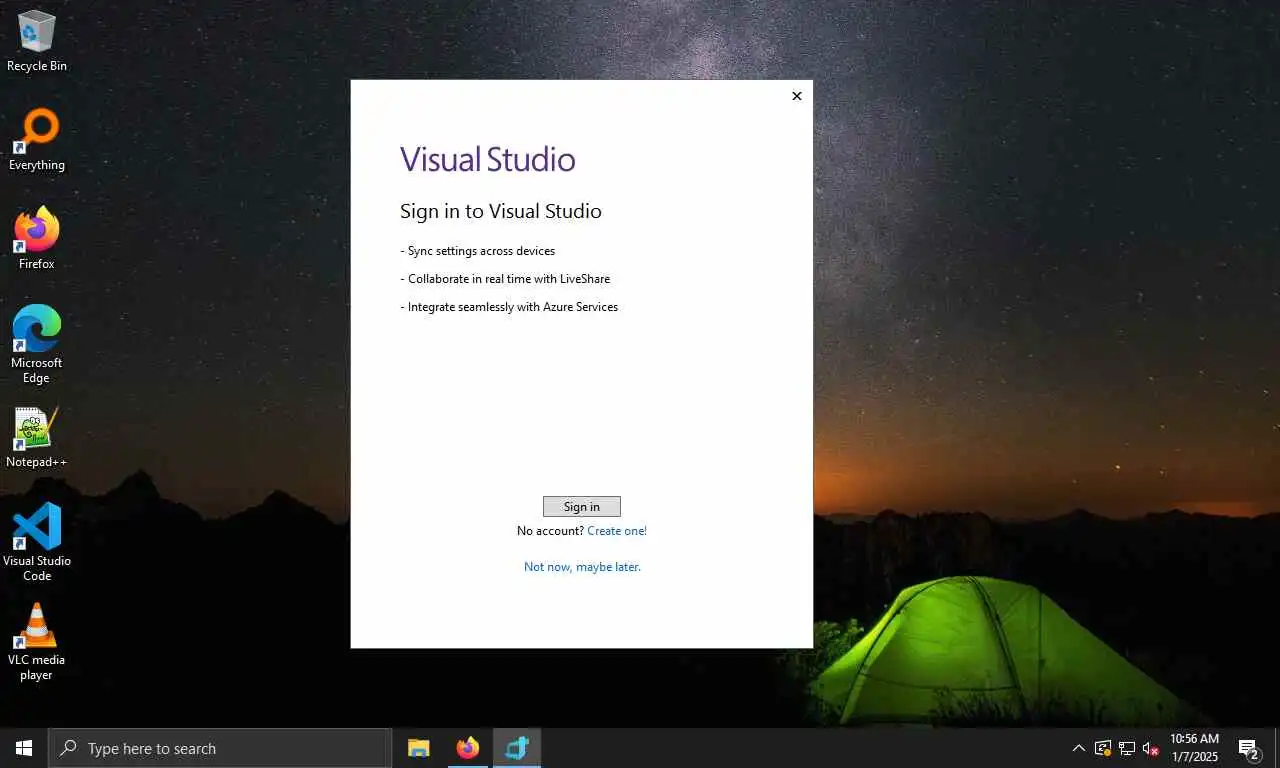Select the VLC media player desktop icon
The width and height of the screenshot is (1280, 768).
[x=37, y=641]
